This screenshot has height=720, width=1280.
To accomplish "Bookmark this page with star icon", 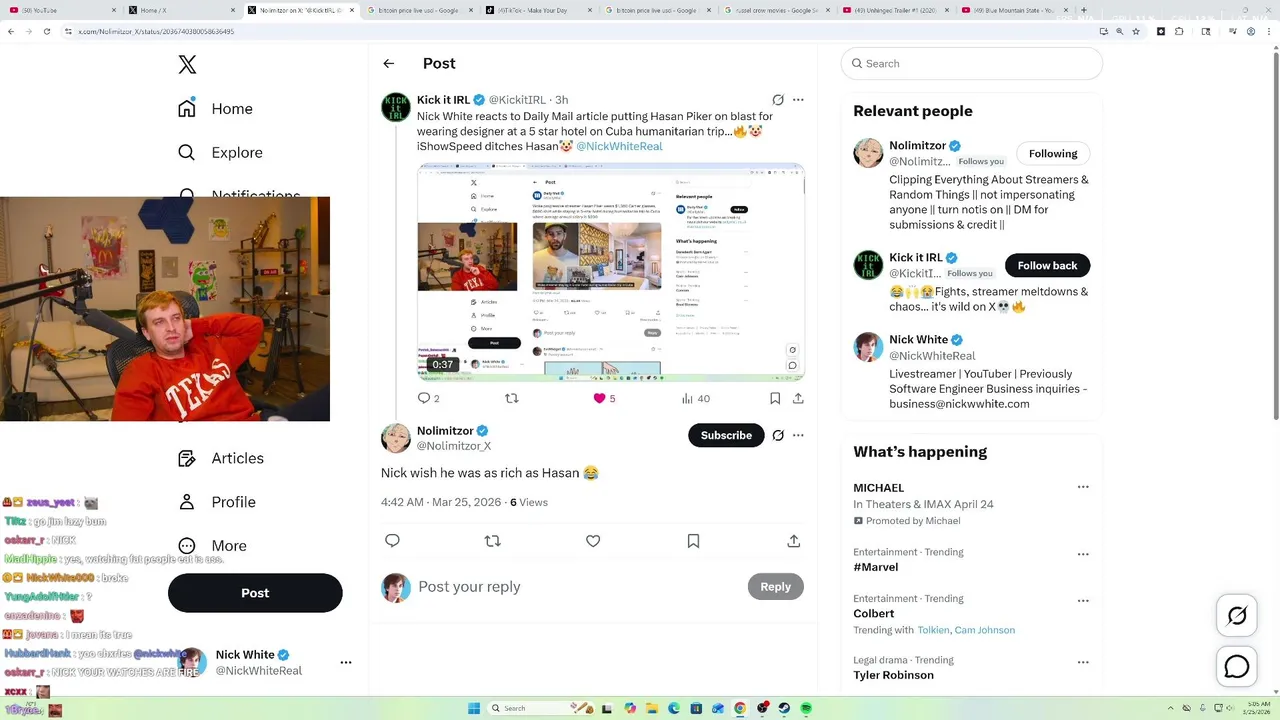I will (1136, 31).
